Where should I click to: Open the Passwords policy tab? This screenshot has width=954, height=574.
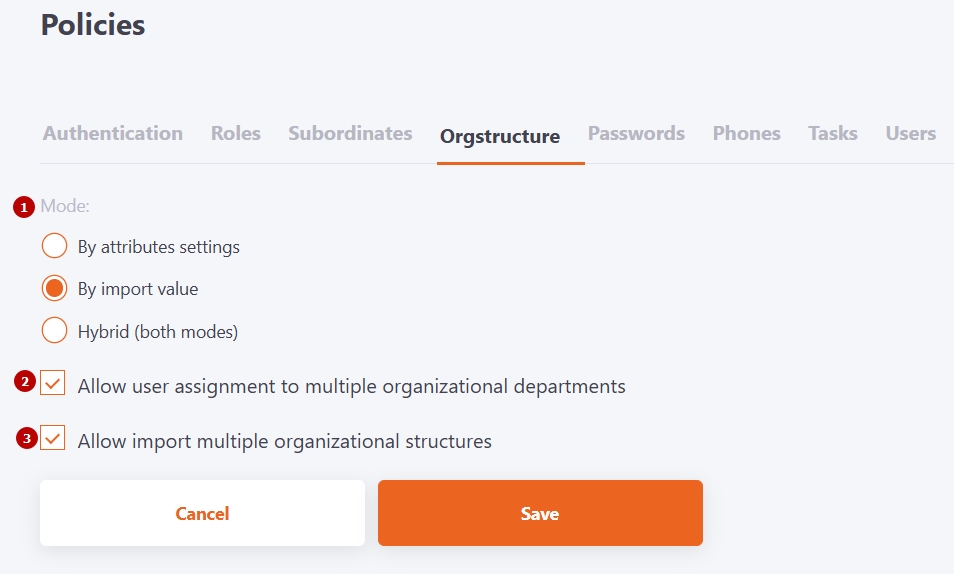[x=636, y=133]
